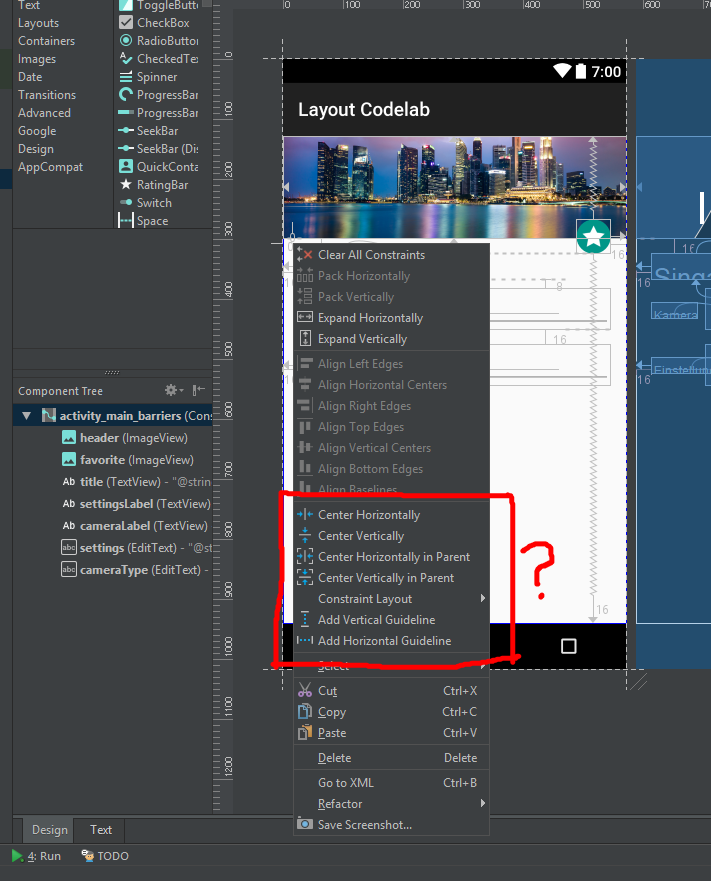Image resolution: width=711 pixels, height=881 pixels.
Task: Click Expand Horizontally icon in context menu
Action: coord(305,317)
